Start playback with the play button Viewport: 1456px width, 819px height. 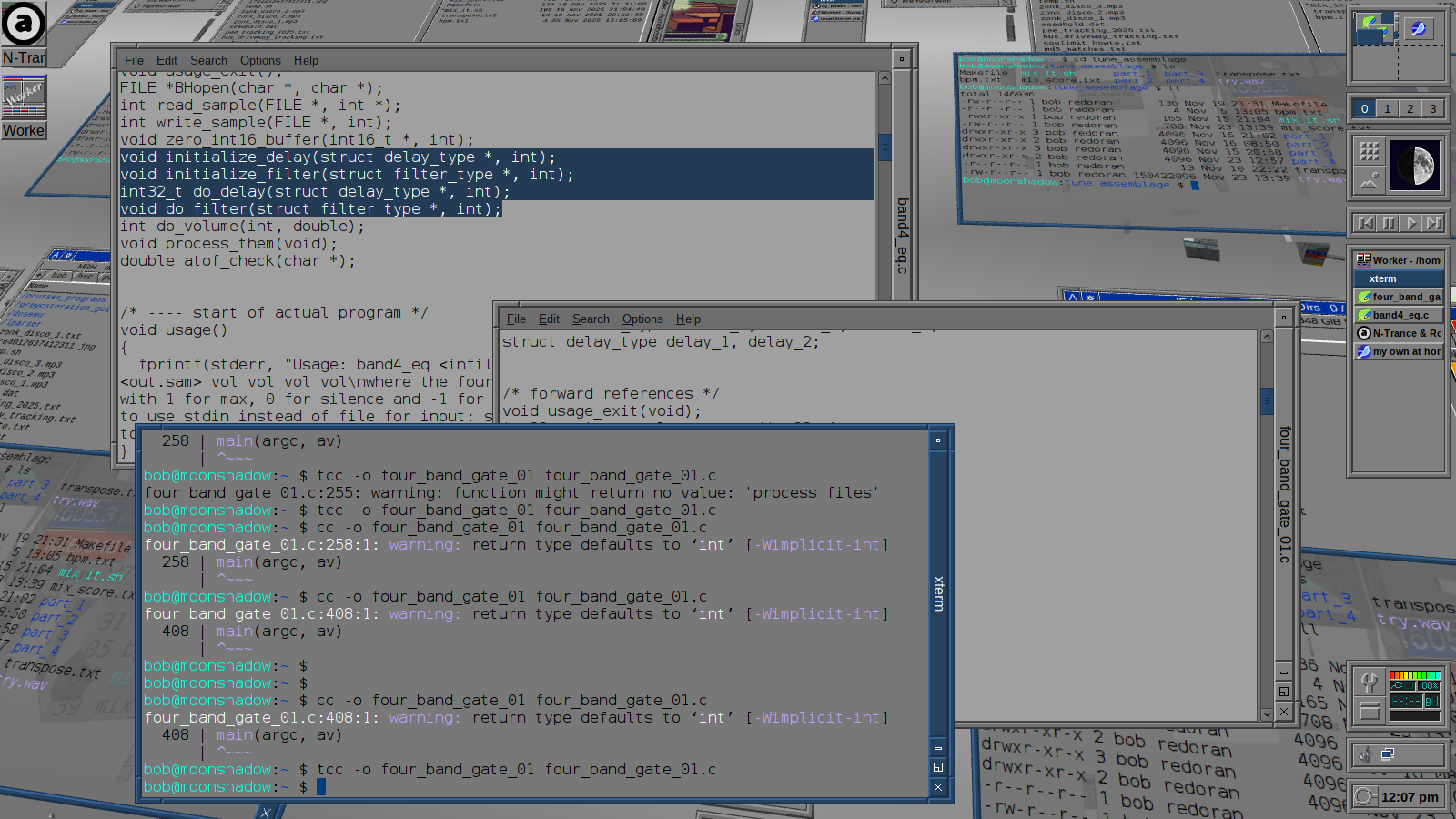click(1410, 223)
